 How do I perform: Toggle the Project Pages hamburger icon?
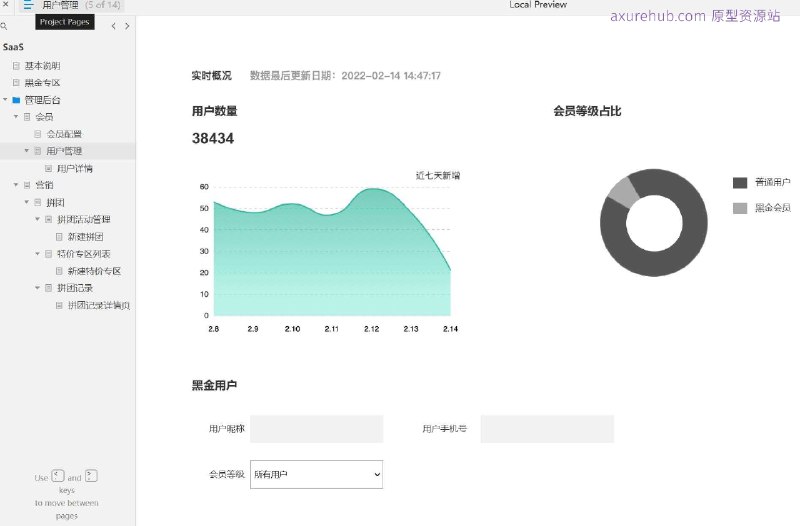pyautogui.click(x=28, y=6)
